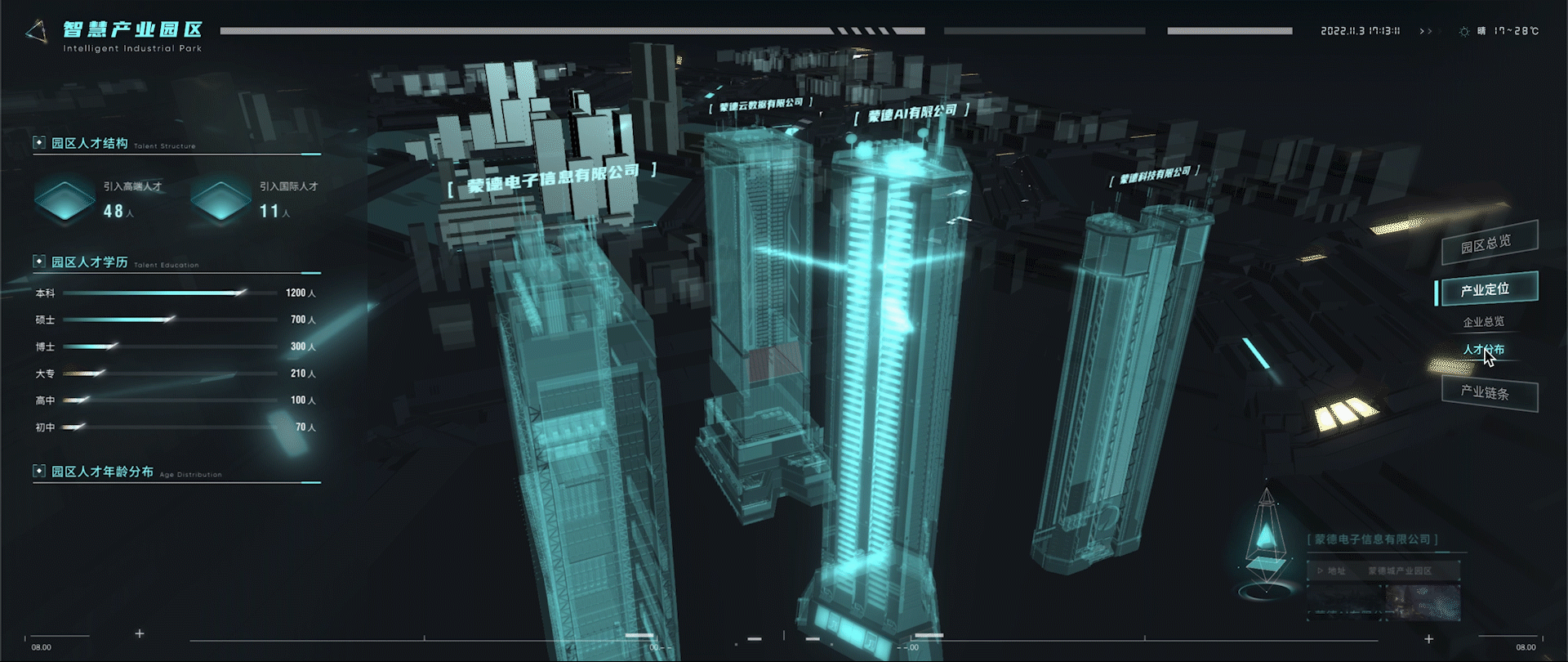Click the temperature reading 17~28℃
Screen dimensions: 1568x662
[1517, 31]
